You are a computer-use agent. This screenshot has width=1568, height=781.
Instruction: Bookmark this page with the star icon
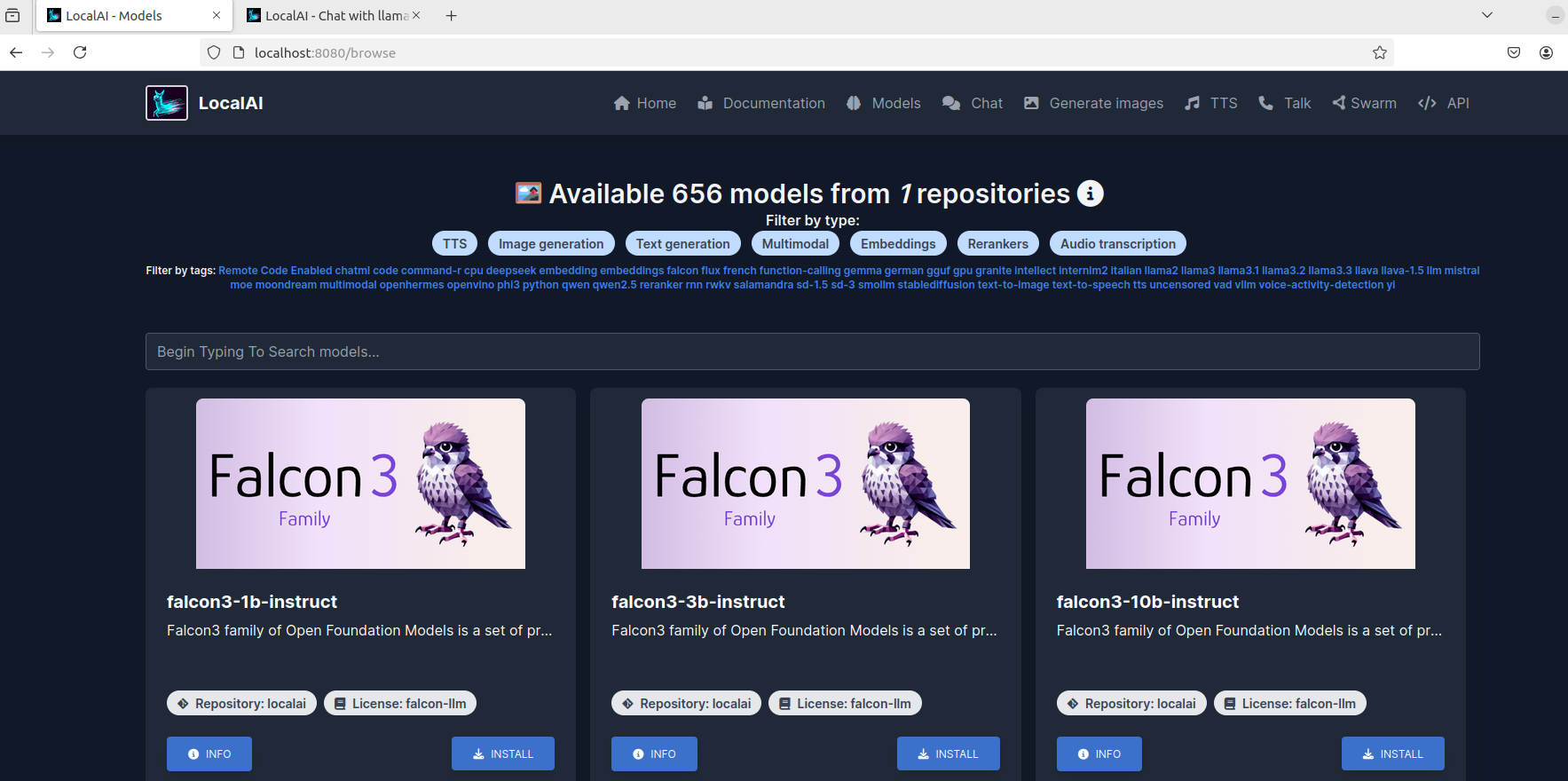tap(1379, 53)
